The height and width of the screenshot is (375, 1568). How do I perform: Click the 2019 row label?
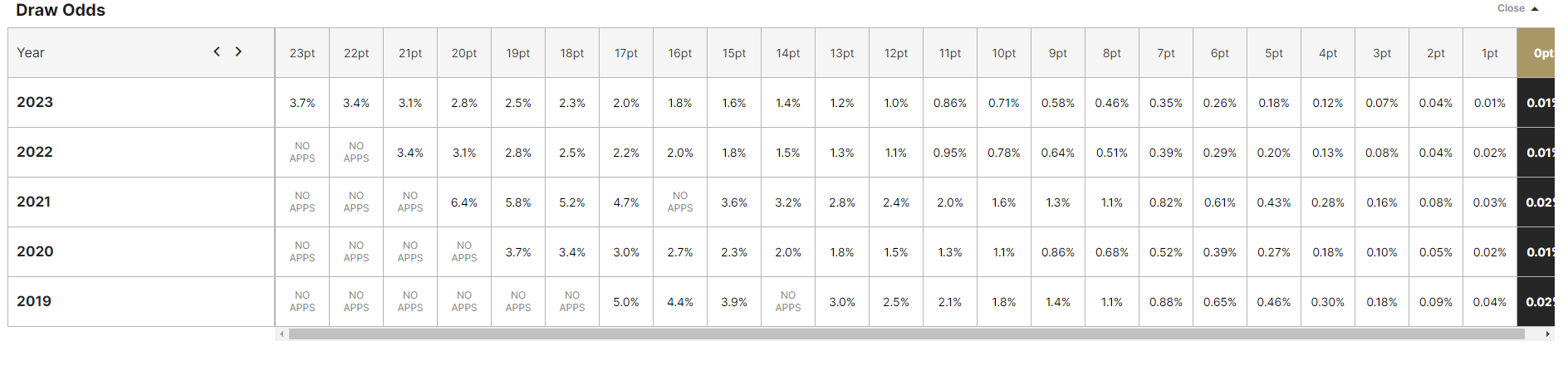click(34, 301)
